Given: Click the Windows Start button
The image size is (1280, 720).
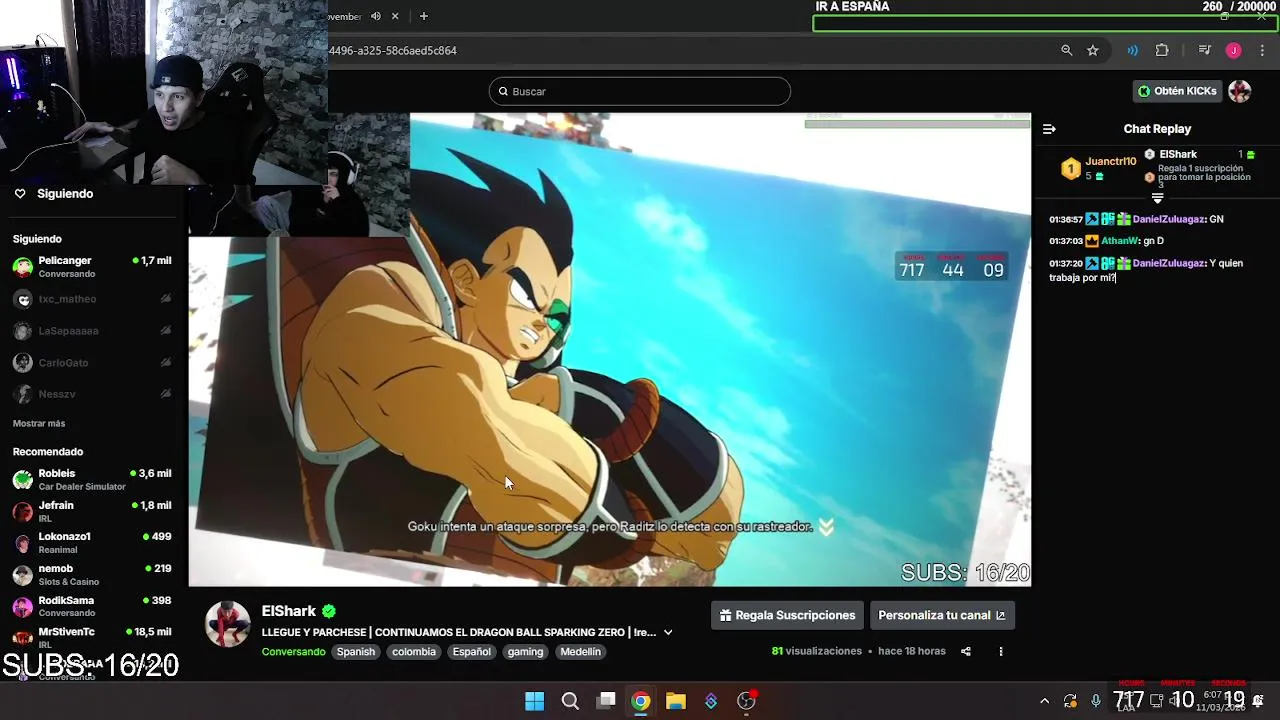Looking at the screenshot, I should pos(535,701).
